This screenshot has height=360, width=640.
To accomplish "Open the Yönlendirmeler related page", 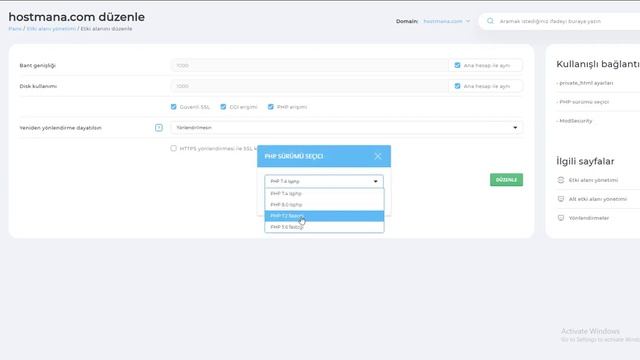I will pos(589,218).
